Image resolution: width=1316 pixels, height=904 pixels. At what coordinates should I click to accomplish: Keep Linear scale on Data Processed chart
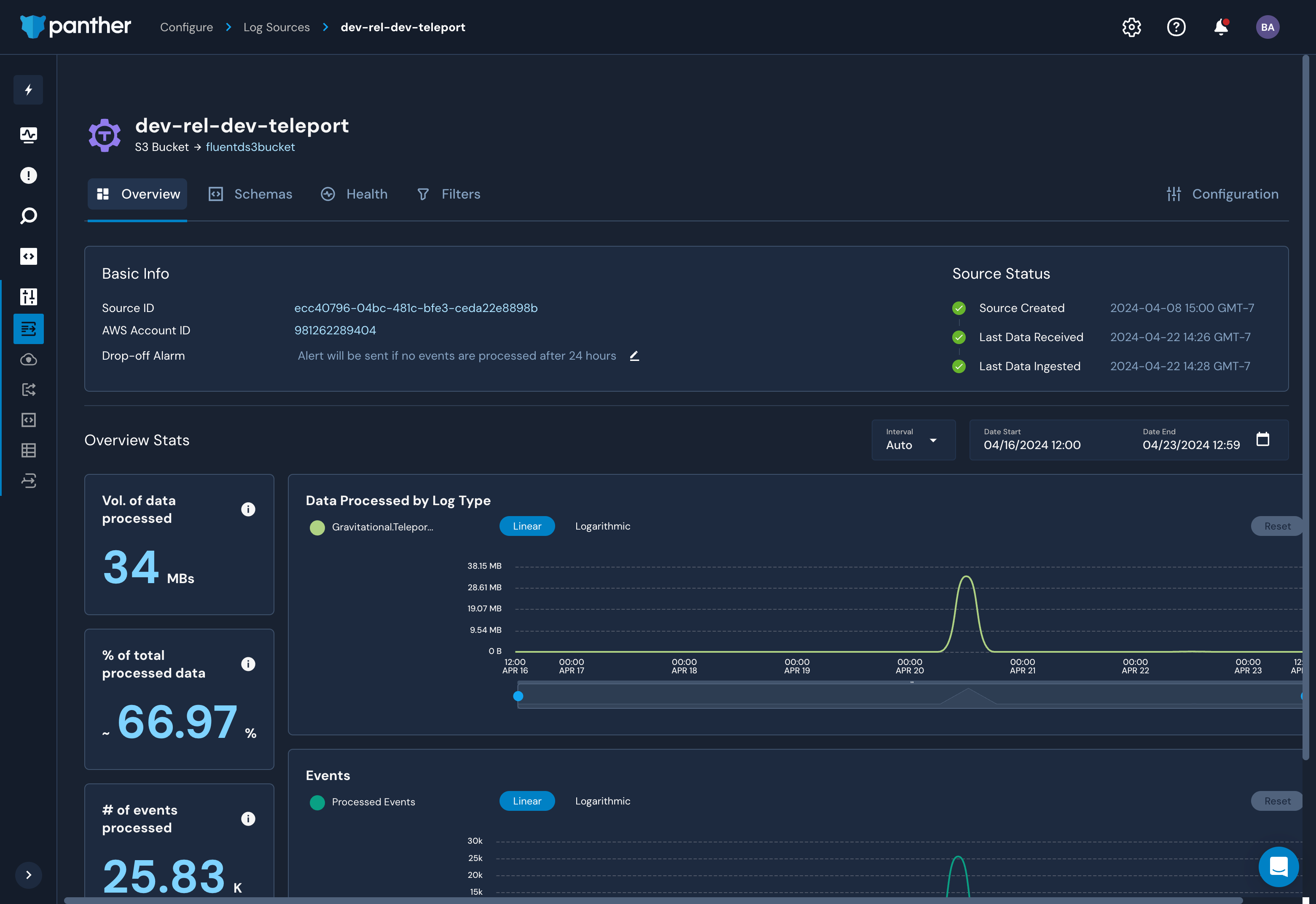[x=526, y=526]
